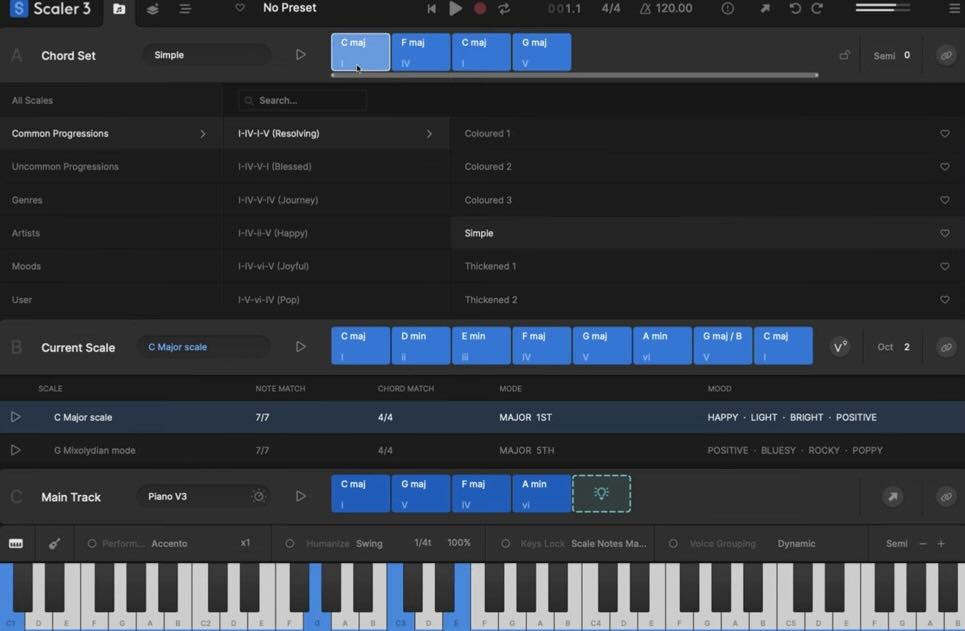965x631 pixels.
Task: Enable the Voice Grouping toggle
Action: [673, 544]
